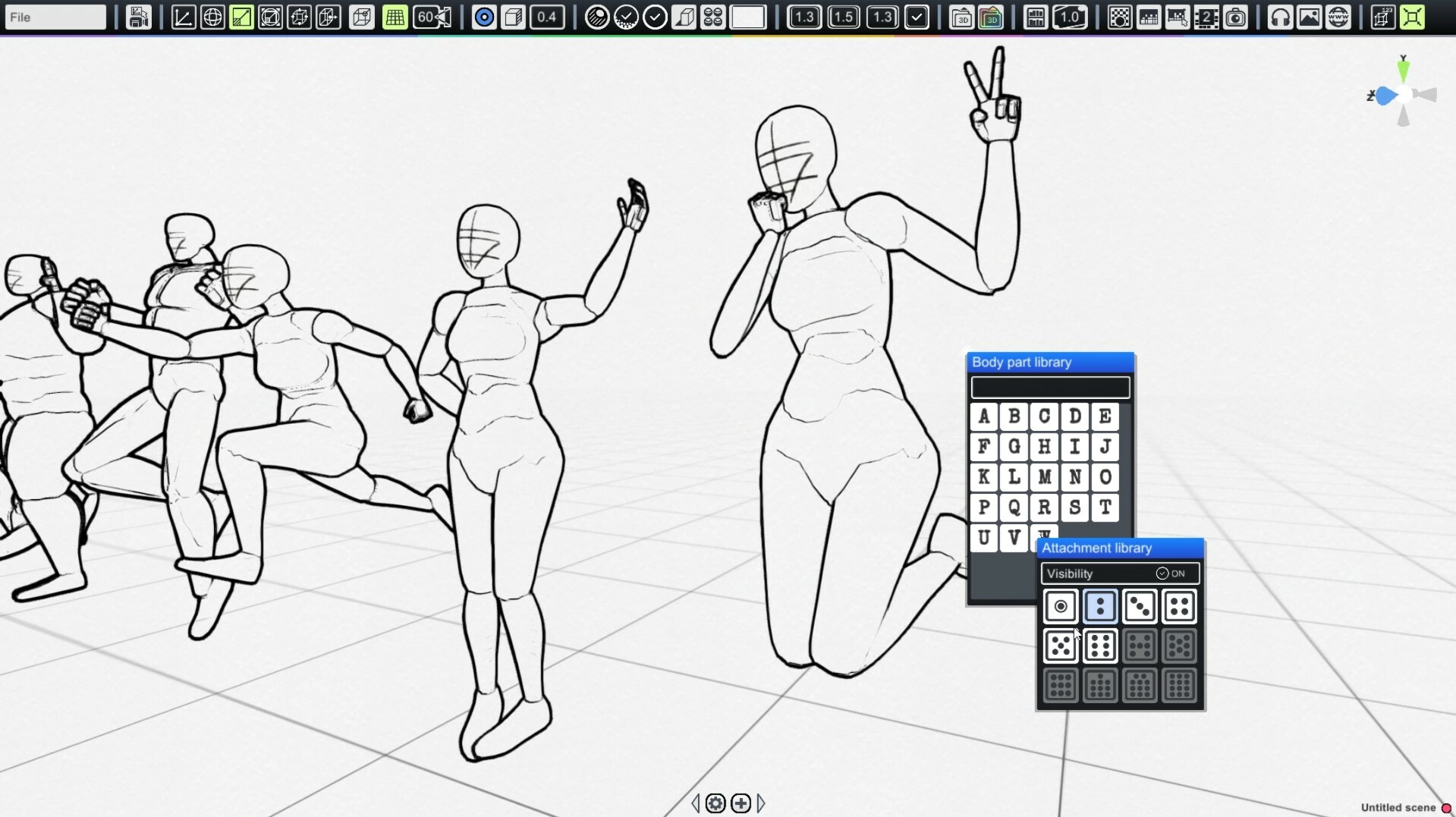The image size is (1456, 817).
Task: Click the blue circle outline icon
Action: click(483, 17)
